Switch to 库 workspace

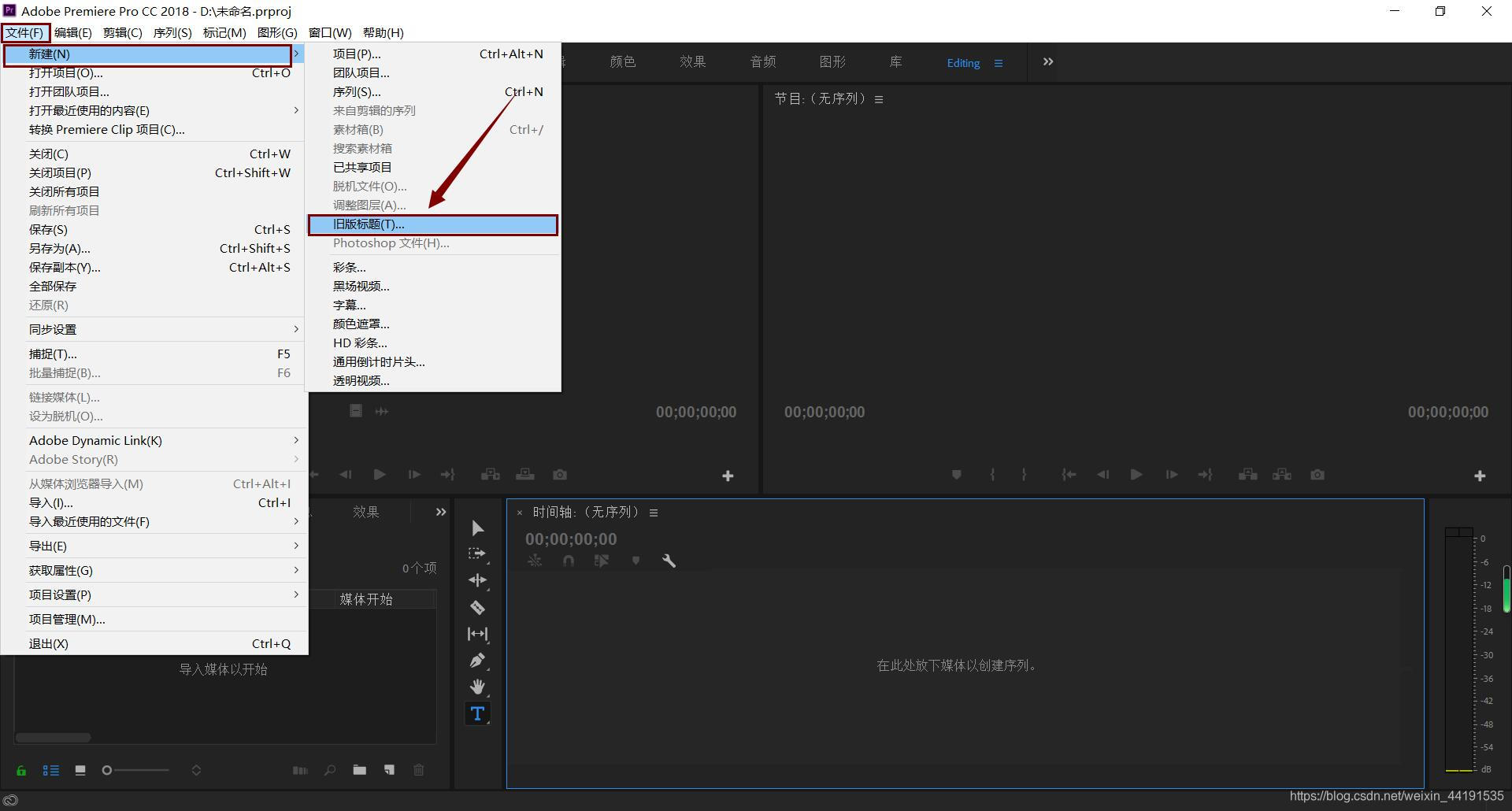[x=895, y=61]
